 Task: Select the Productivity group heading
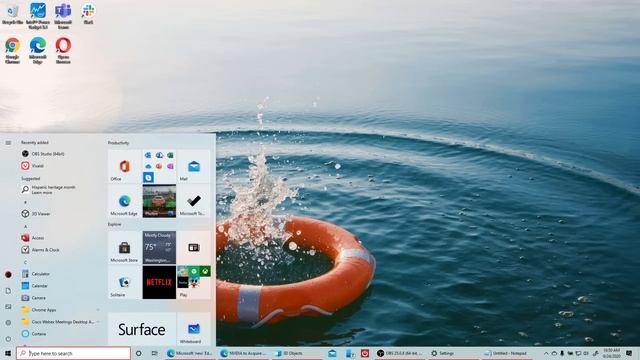118,143
